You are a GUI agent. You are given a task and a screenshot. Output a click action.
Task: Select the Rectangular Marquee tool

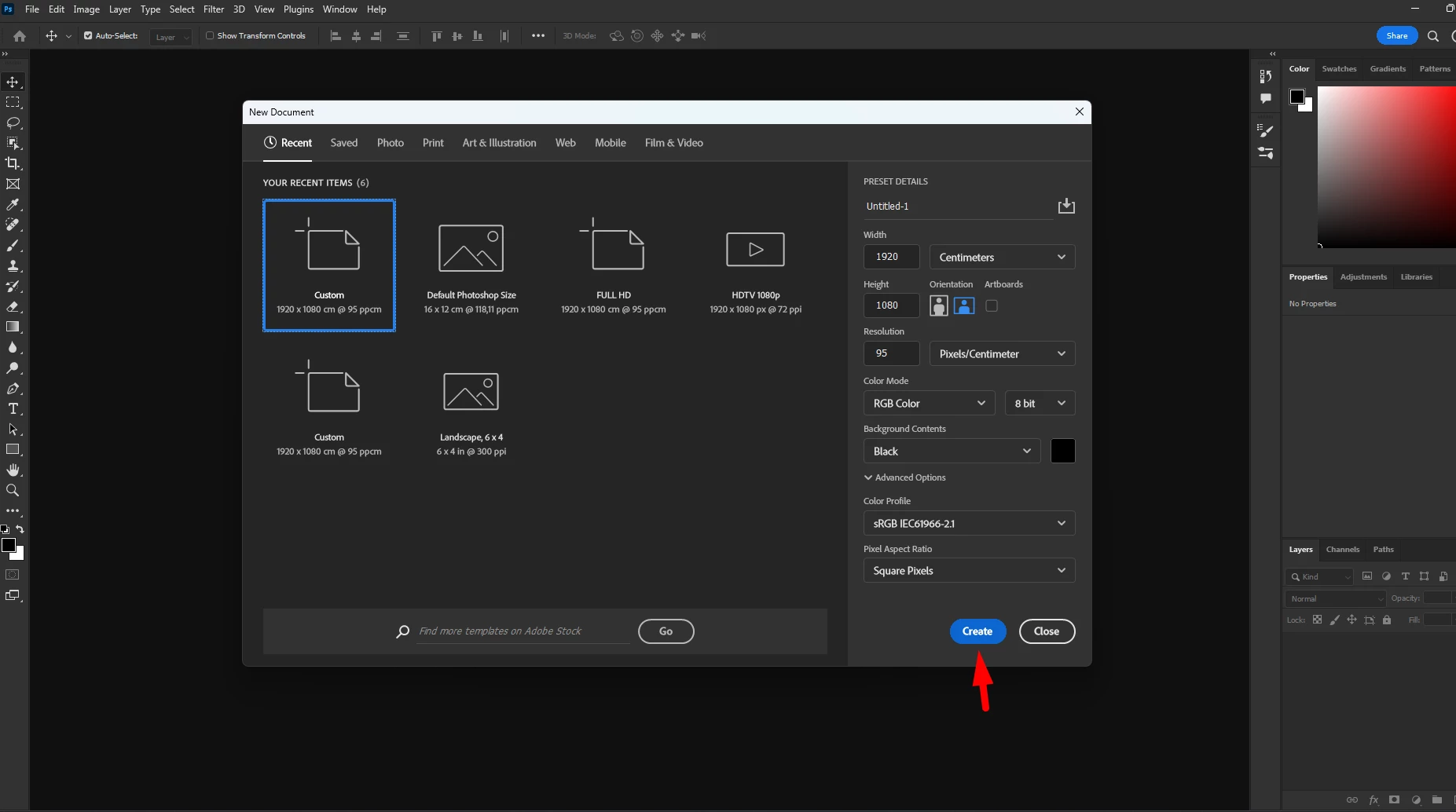coord(13,103)
